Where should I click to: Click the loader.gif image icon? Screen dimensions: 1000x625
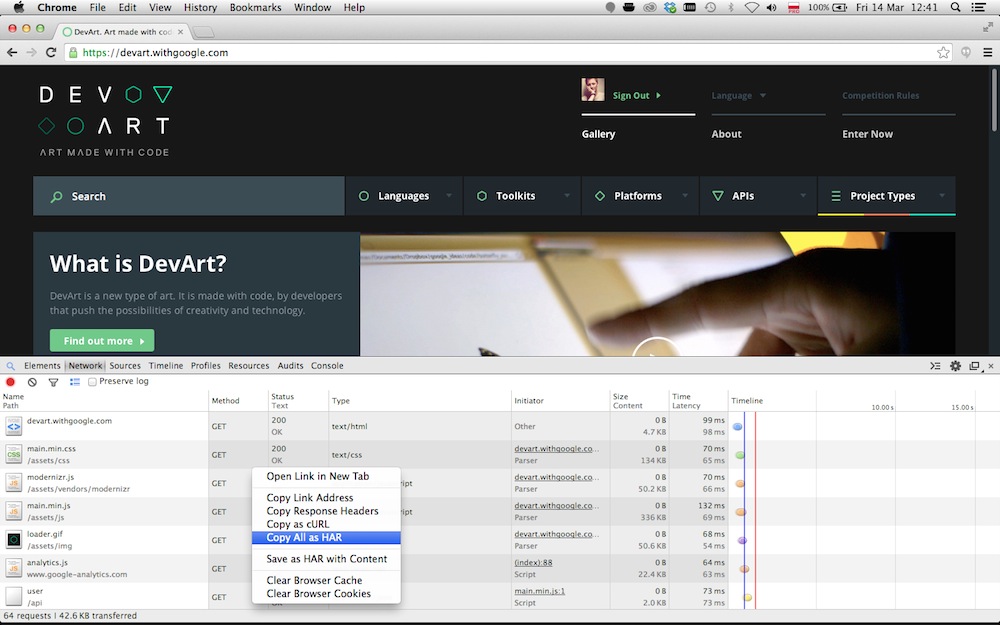[x=13, y=540]
